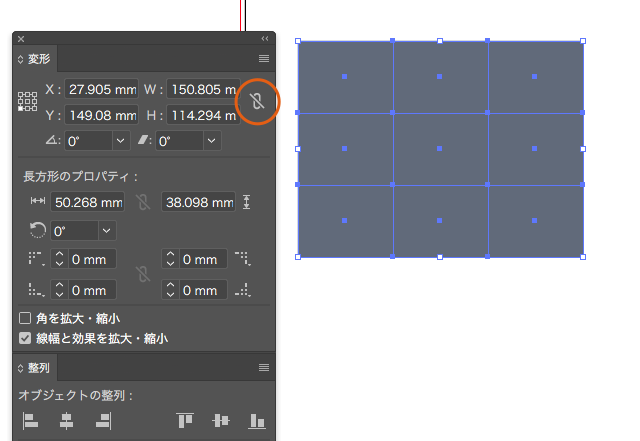The width and height of the screenshot is (640, 441).
Task: Align objects to vertical center
Action: pos(221,421)
